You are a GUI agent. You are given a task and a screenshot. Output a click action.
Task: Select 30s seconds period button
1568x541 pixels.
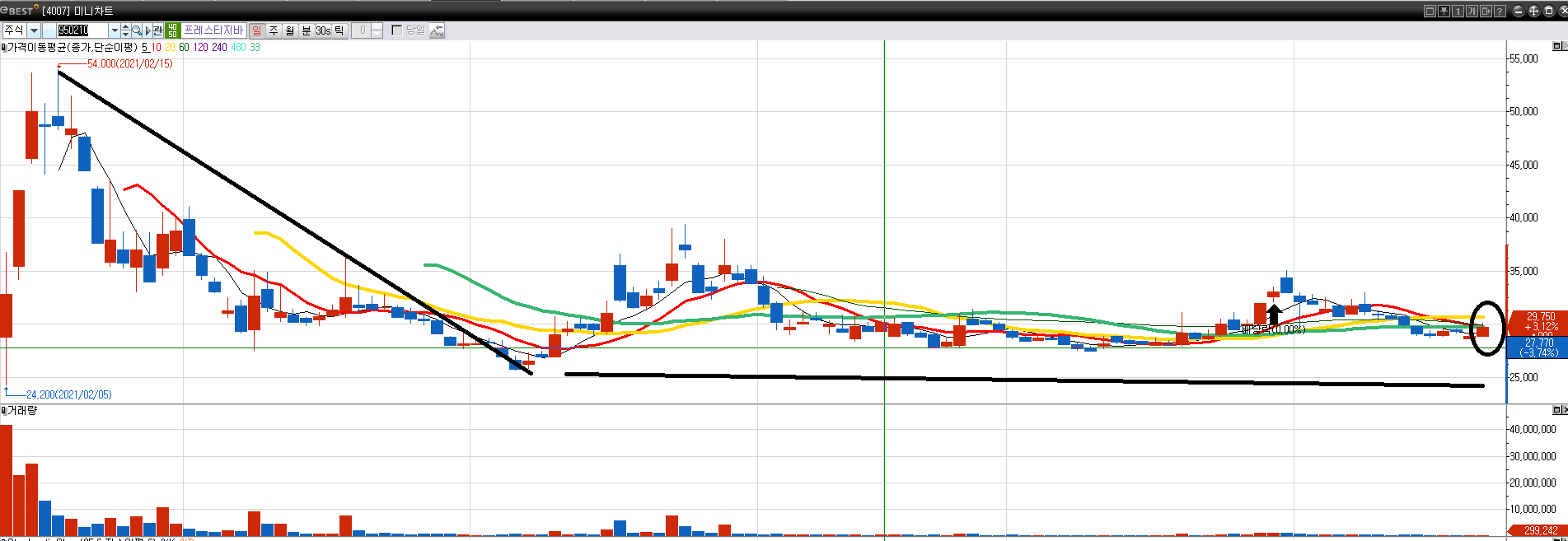[323, 30]
